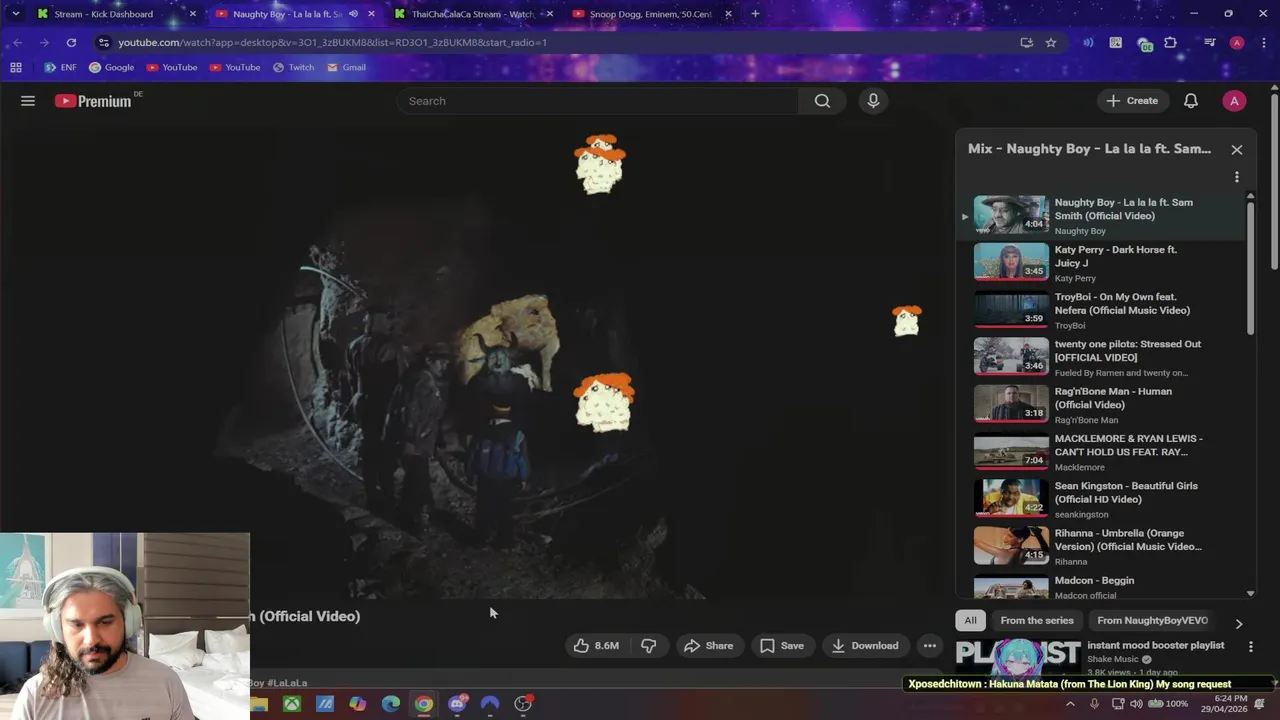Open more actions under the video
This screenshot has width=1280, height=720.
[x=930, y=646]
